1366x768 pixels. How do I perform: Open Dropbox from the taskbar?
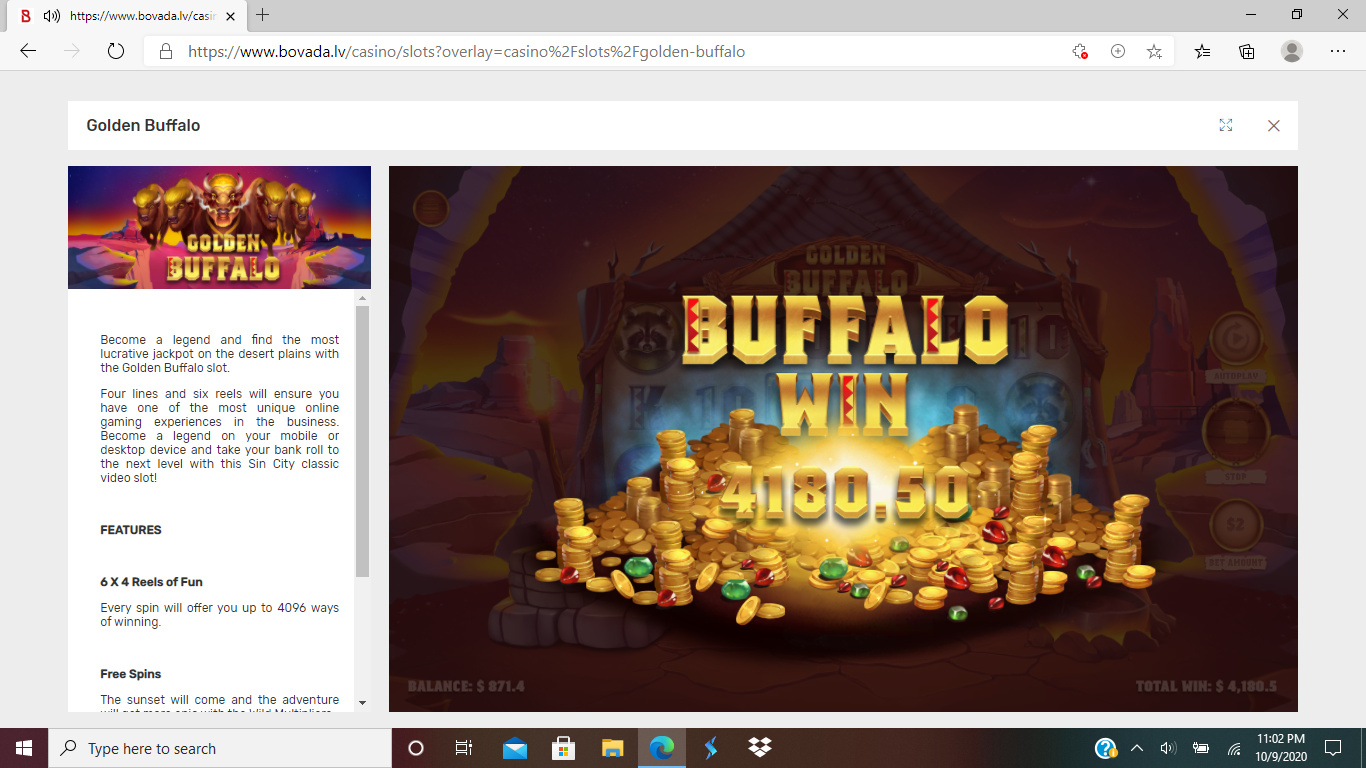759,748
